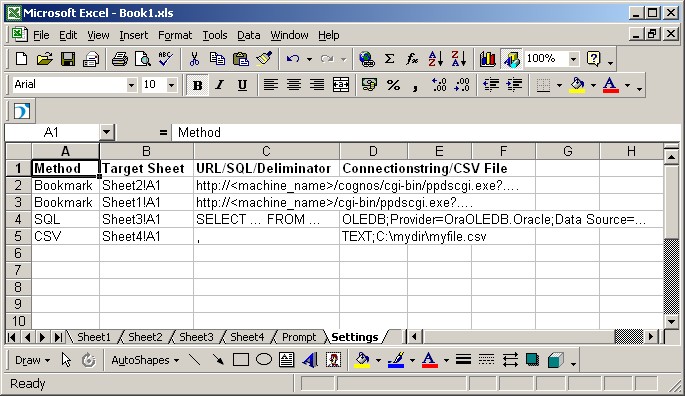Viewport: 685px width, 396px height.
Task: Open the 100% zoom dropdown
Action: [574, 59]
